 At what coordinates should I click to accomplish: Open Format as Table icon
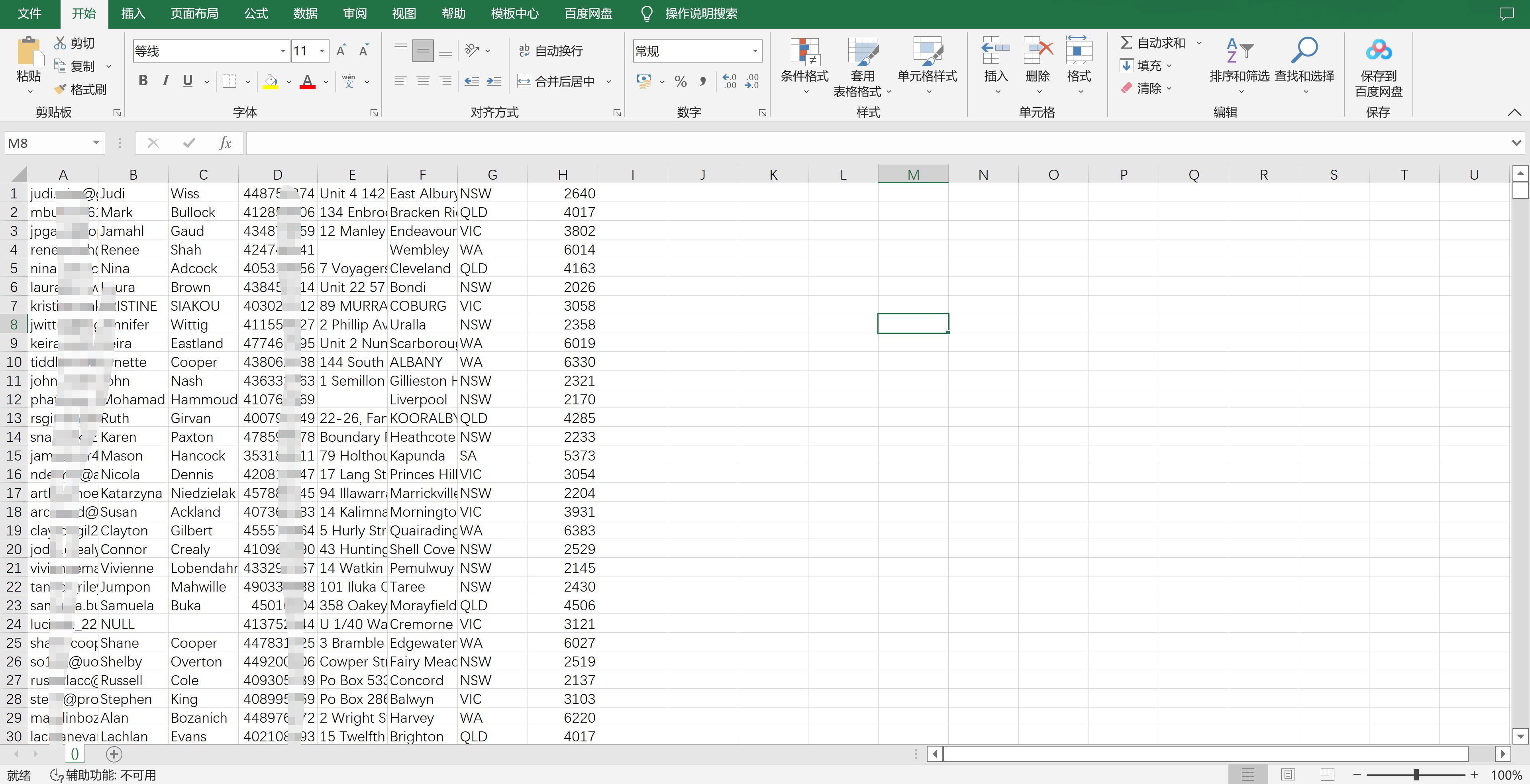coord(863,51)
